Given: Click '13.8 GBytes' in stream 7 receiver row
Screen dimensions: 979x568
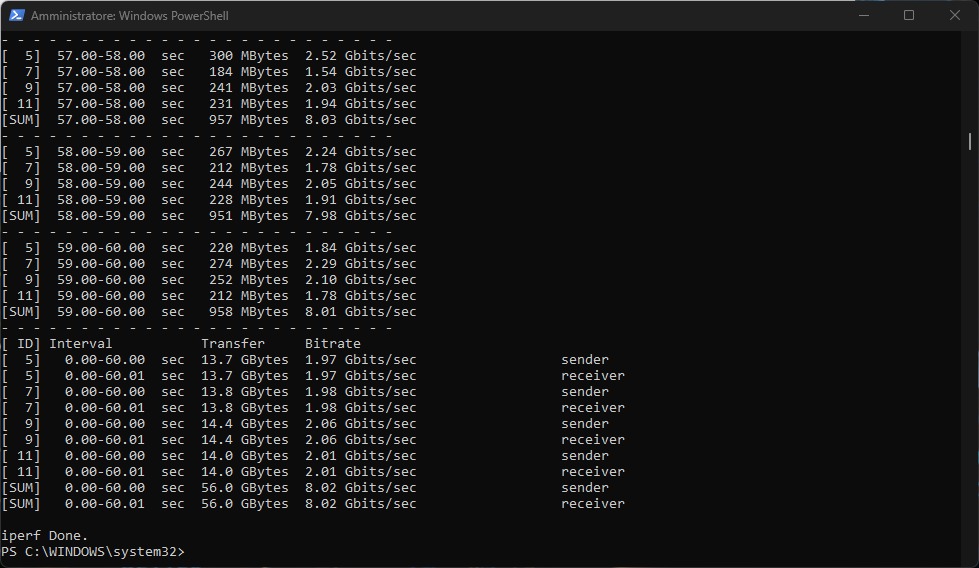Looking at the screenshot, I should (245, 408).
